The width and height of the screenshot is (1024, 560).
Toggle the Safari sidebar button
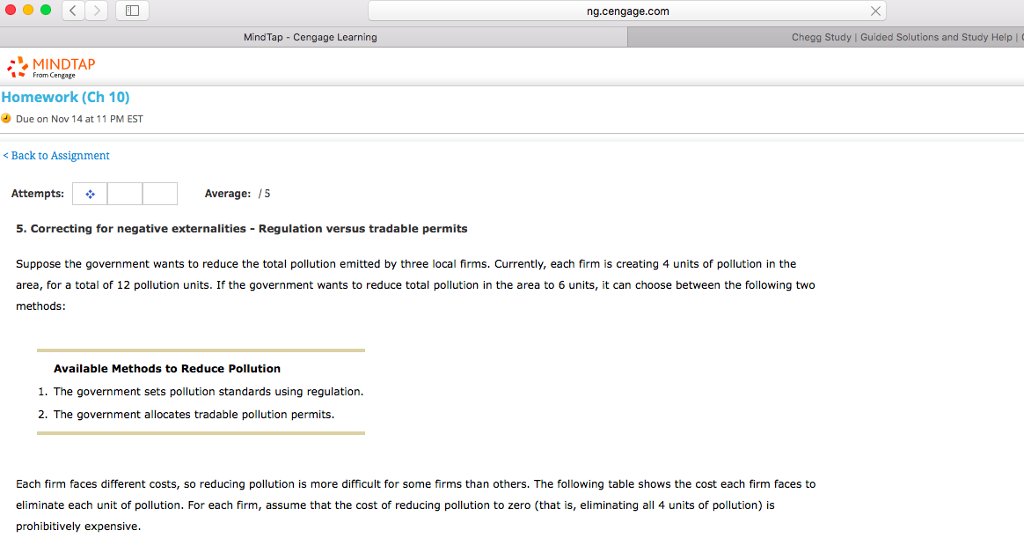133,10
